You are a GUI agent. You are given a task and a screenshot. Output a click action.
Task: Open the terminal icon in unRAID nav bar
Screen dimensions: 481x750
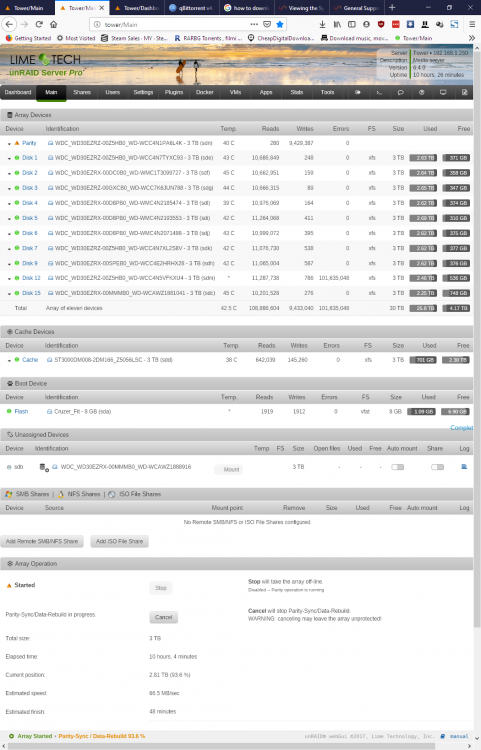click(379, 92)
